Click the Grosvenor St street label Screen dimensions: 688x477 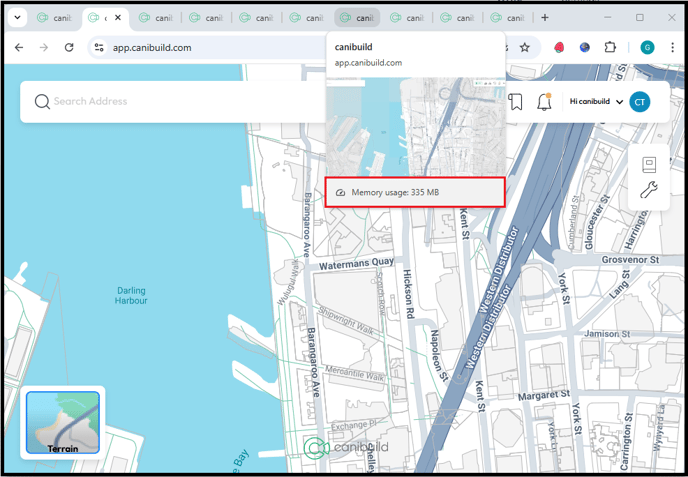point(630,260)
